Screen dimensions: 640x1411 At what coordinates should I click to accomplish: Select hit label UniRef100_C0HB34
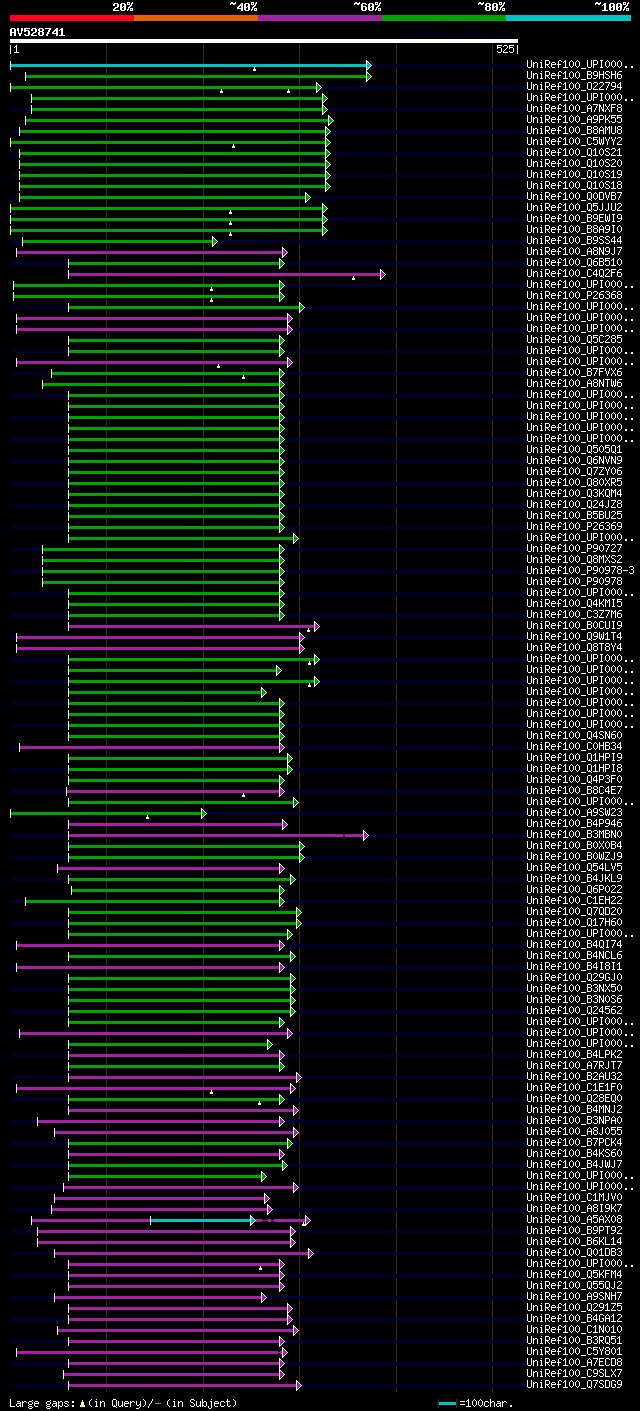(574, 746)
